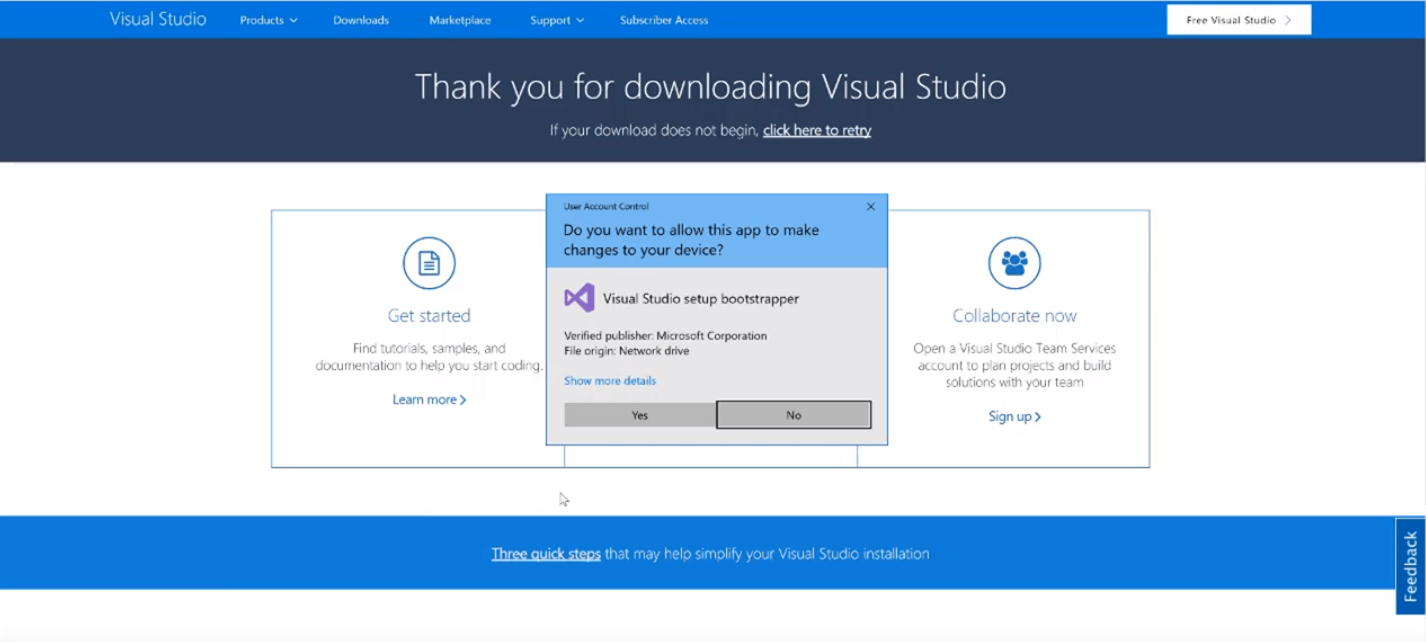Viewport: 1426px width, 642px height.
Task: Click the Get started heading
Action: (x=429, y=316)
